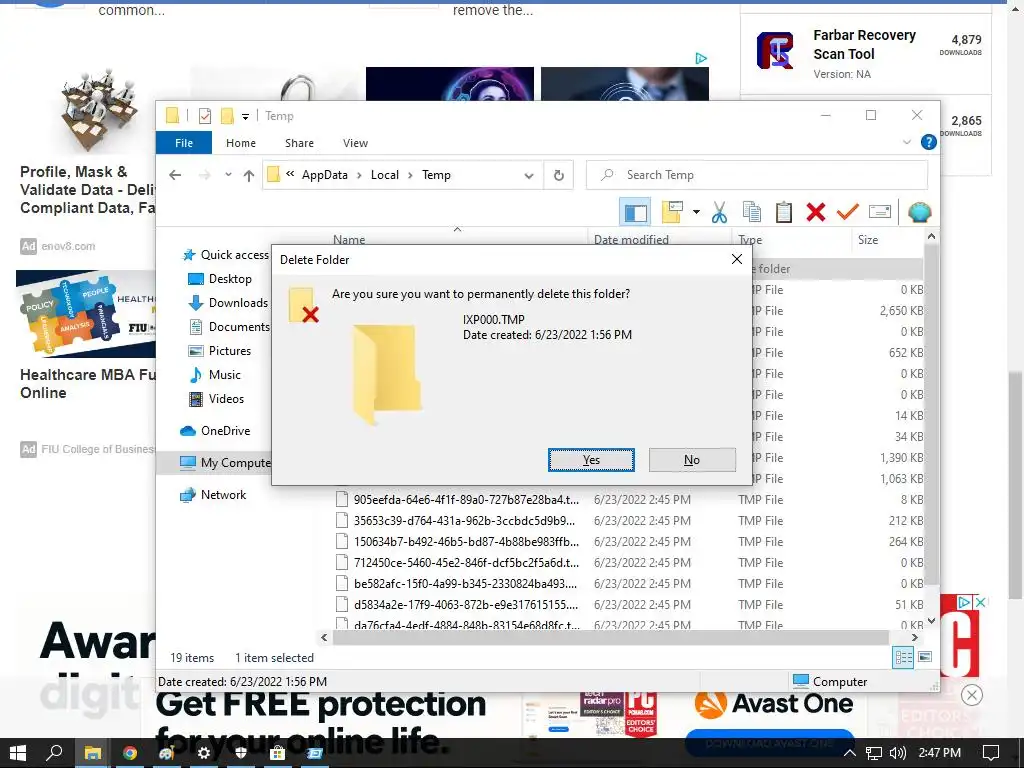Click the Up one level arrow

[x=248, y=175]
